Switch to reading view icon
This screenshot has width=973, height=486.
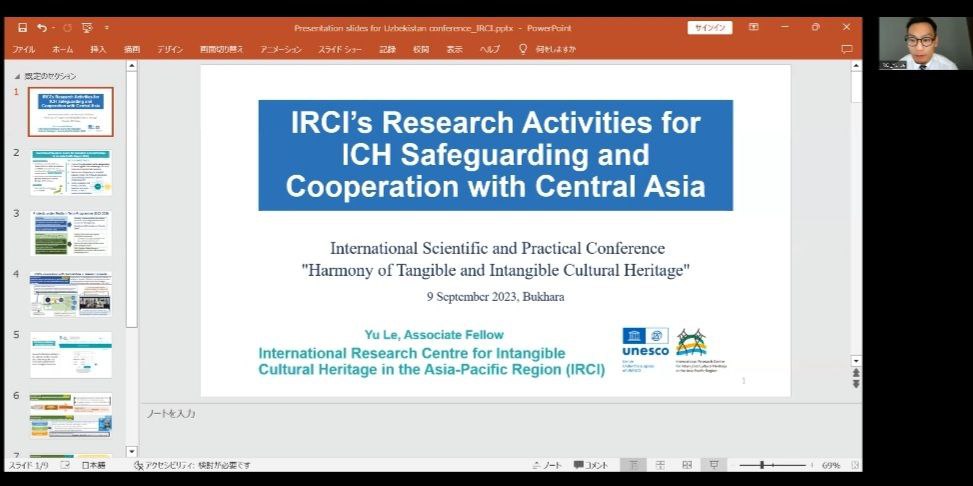click(687, 465)
